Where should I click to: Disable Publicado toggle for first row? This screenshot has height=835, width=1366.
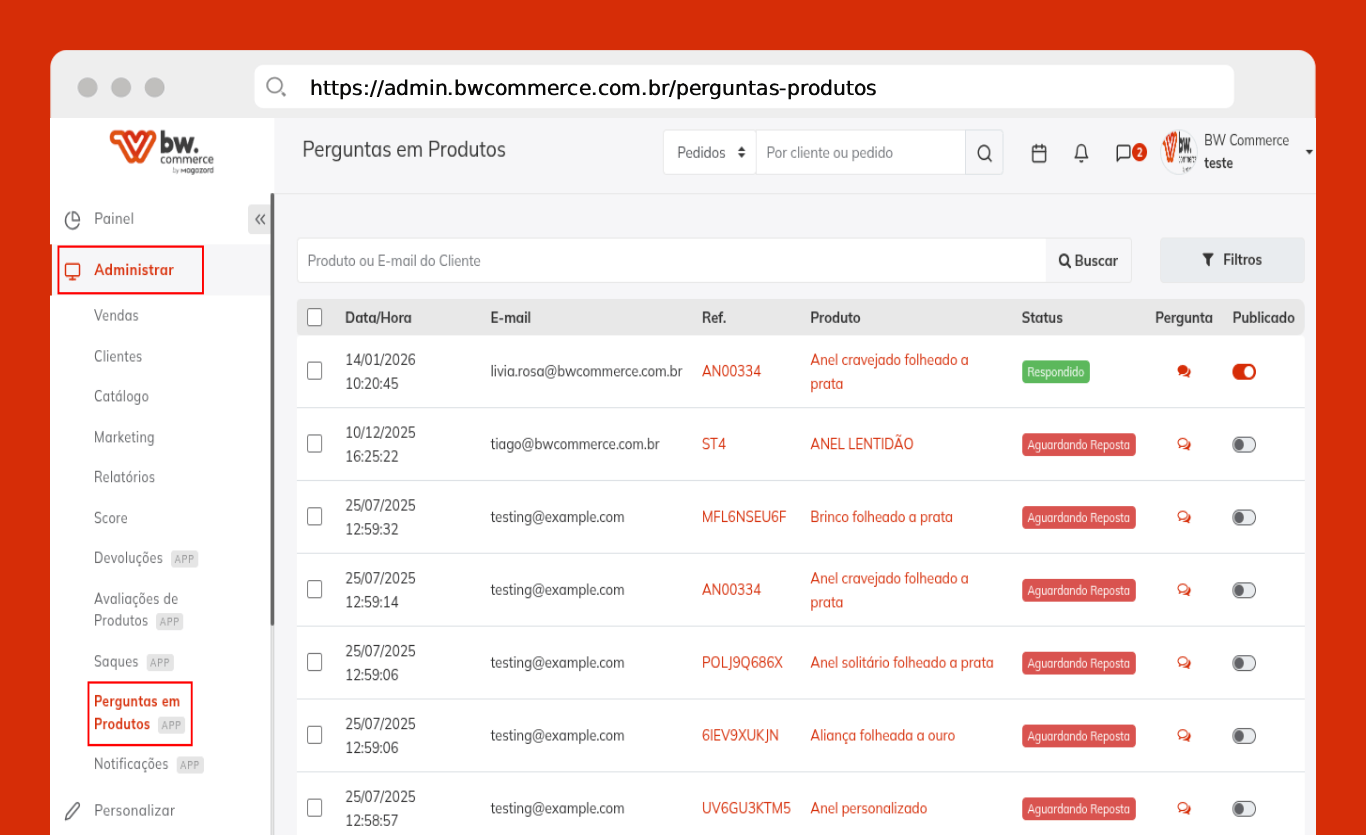(1244, 372)
